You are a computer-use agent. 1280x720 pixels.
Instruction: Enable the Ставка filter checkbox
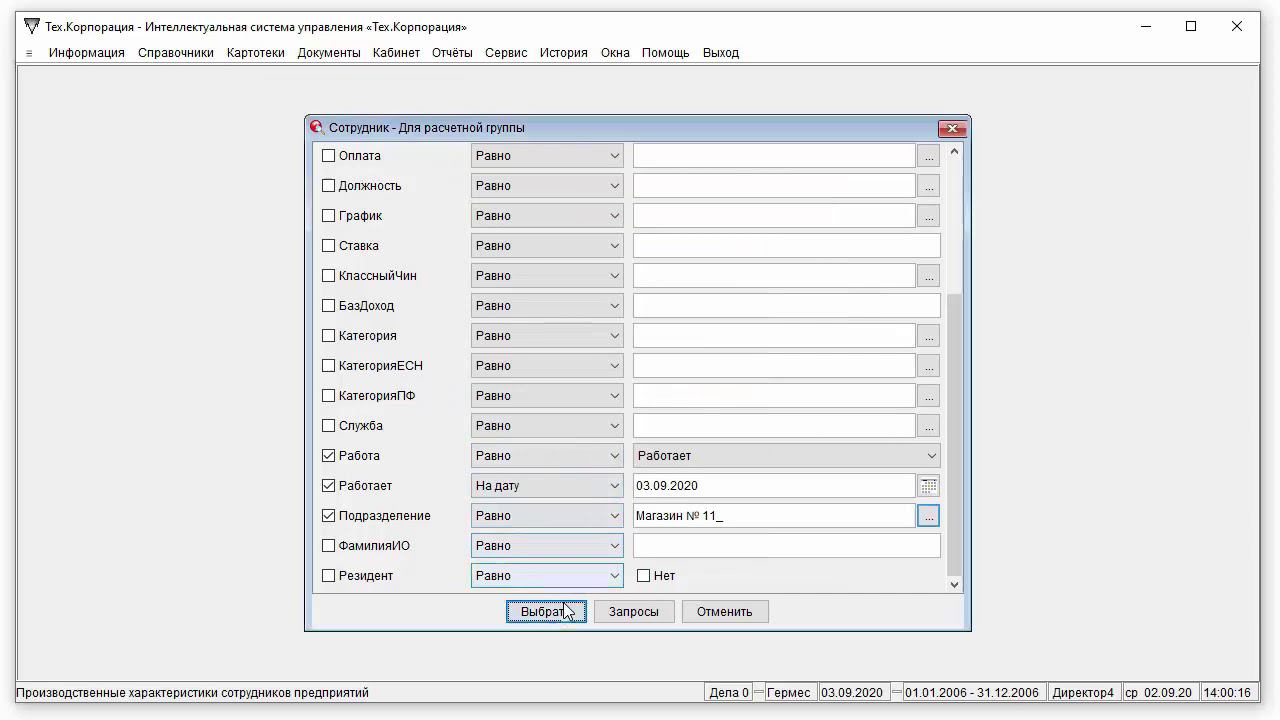point(328,246)
